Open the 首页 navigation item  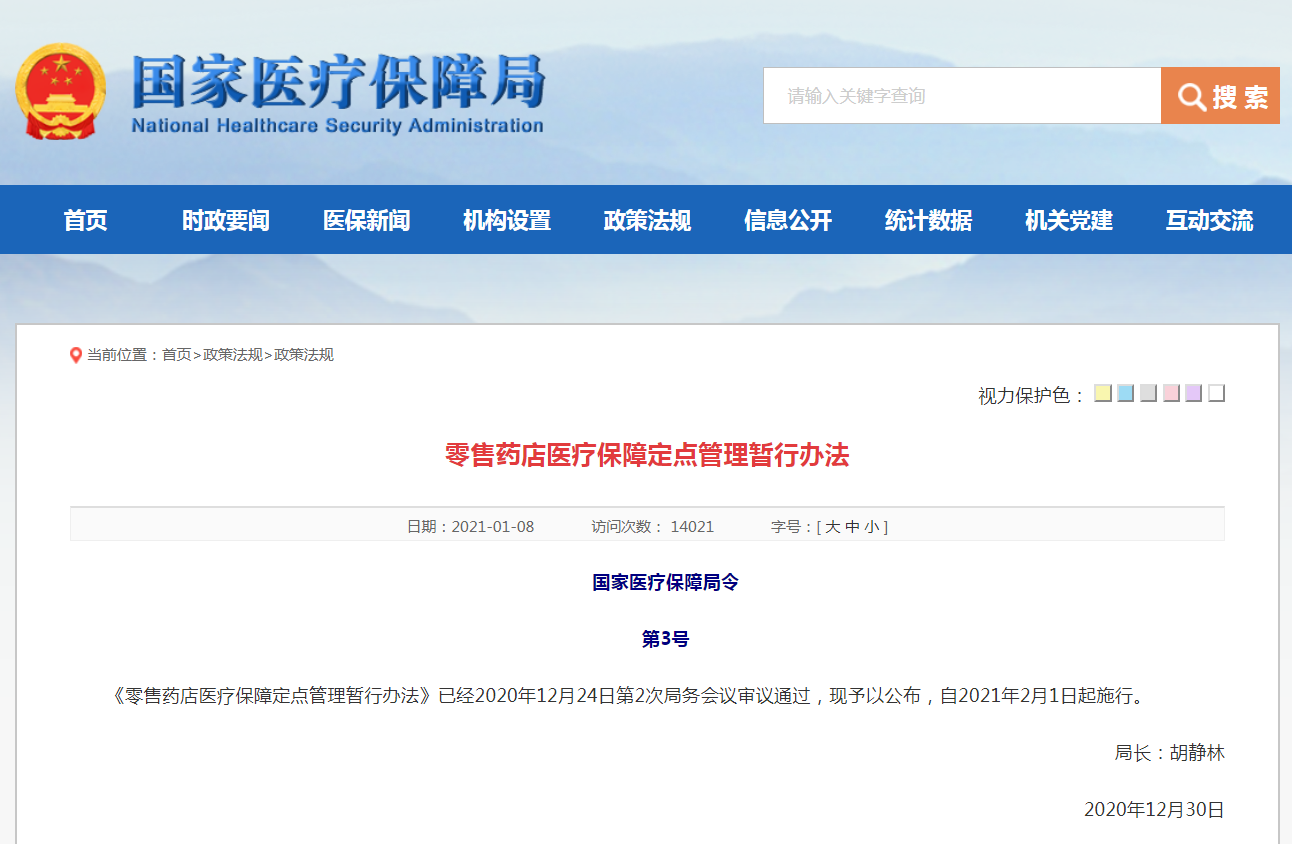(85, 220)
